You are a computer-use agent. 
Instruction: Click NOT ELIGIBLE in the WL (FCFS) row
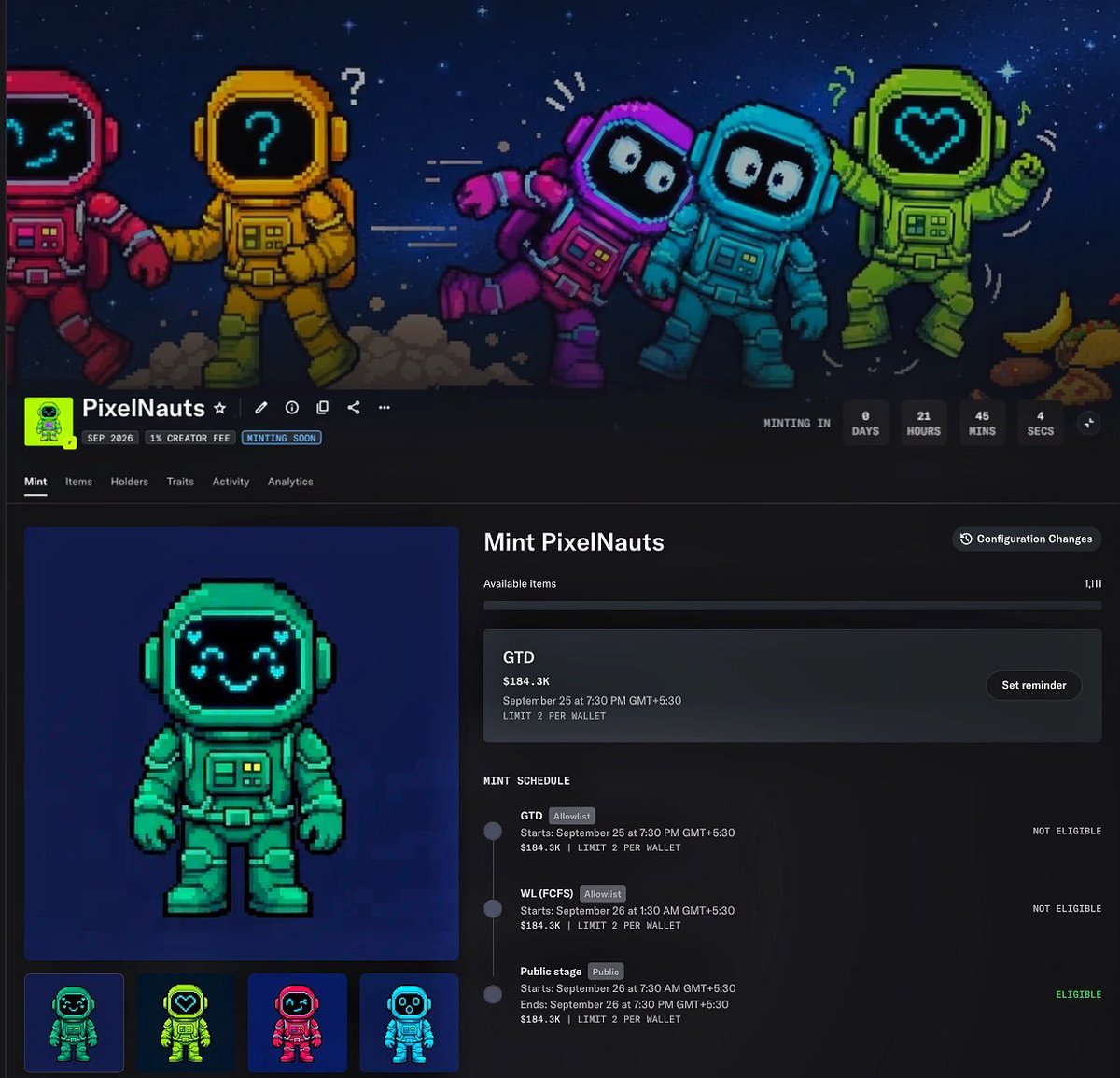[1067, 909]
